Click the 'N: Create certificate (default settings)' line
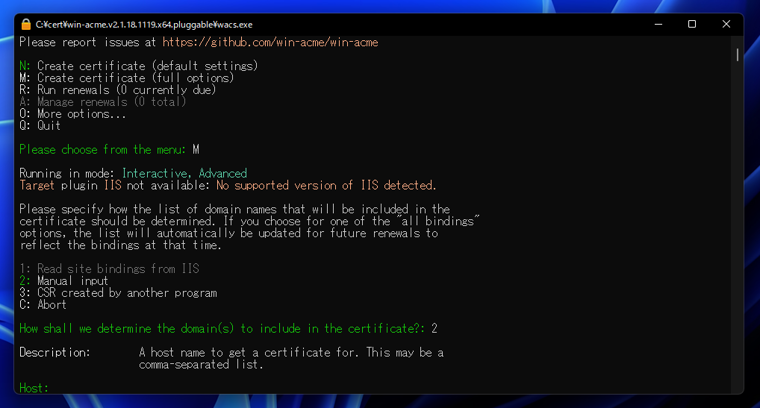 click(x=138, y=66)
